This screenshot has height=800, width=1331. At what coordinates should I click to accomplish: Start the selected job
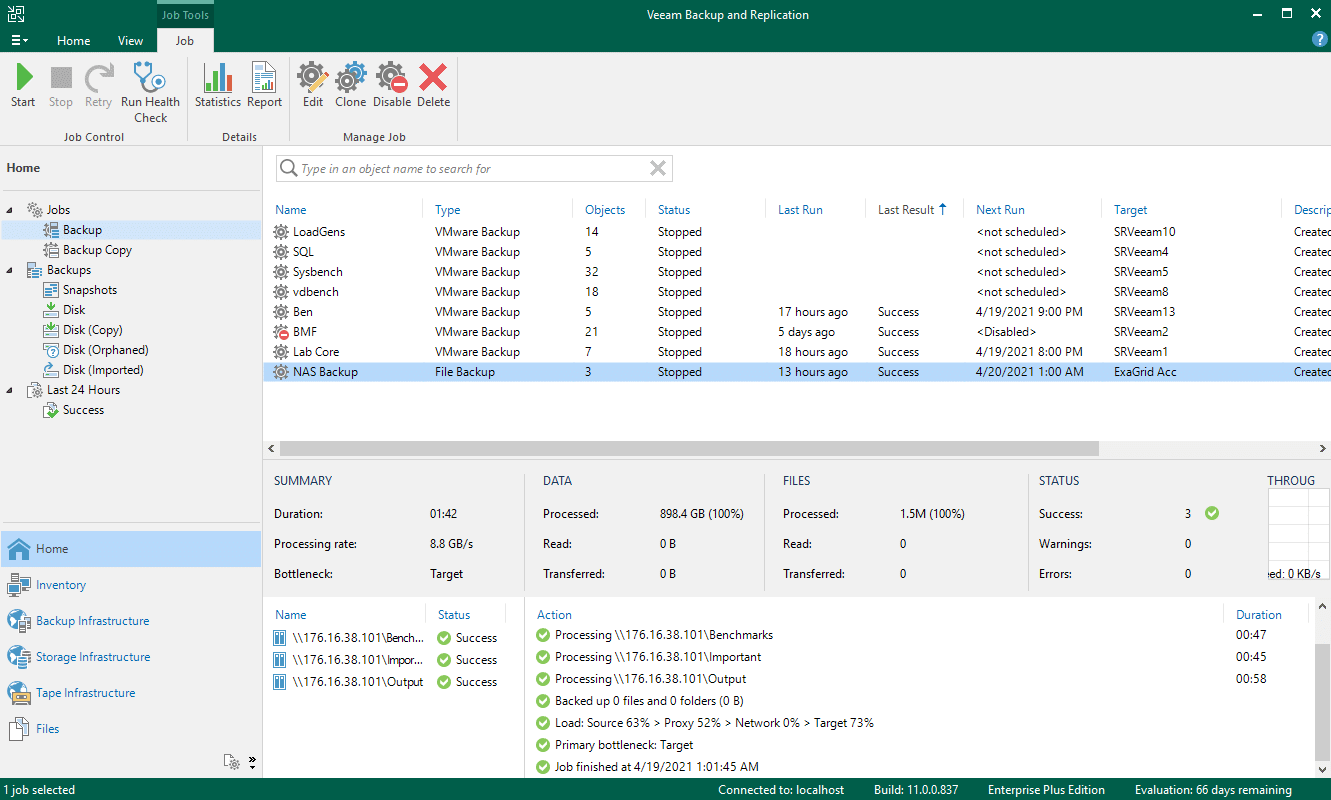click(23, 86)
